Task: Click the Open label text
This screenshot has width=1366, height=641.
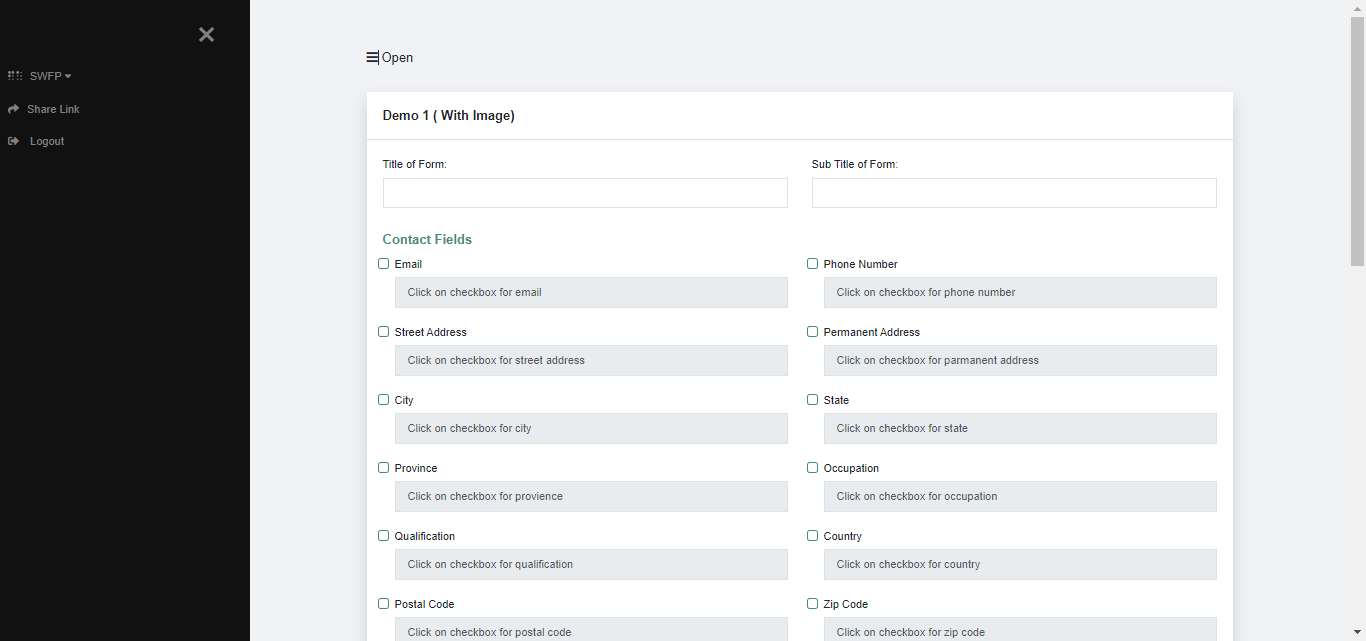Action: (x=398, y=58)
